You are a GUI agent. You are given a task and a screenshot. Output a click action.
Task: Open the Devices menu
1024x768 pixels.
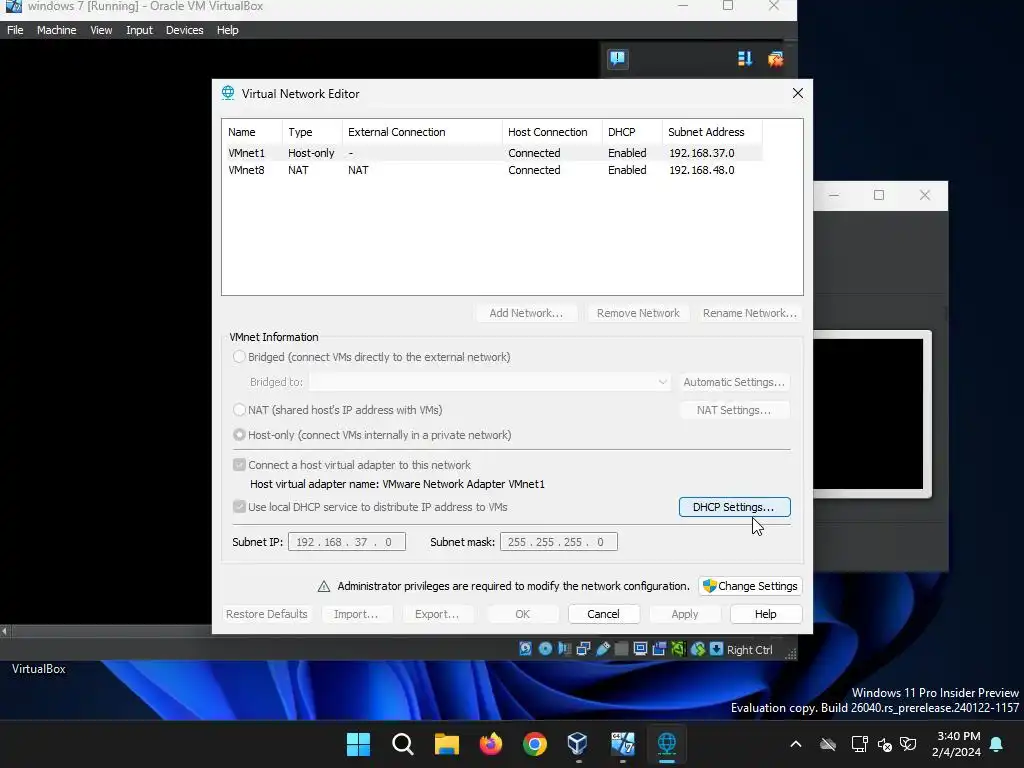(x=184, y=30)
